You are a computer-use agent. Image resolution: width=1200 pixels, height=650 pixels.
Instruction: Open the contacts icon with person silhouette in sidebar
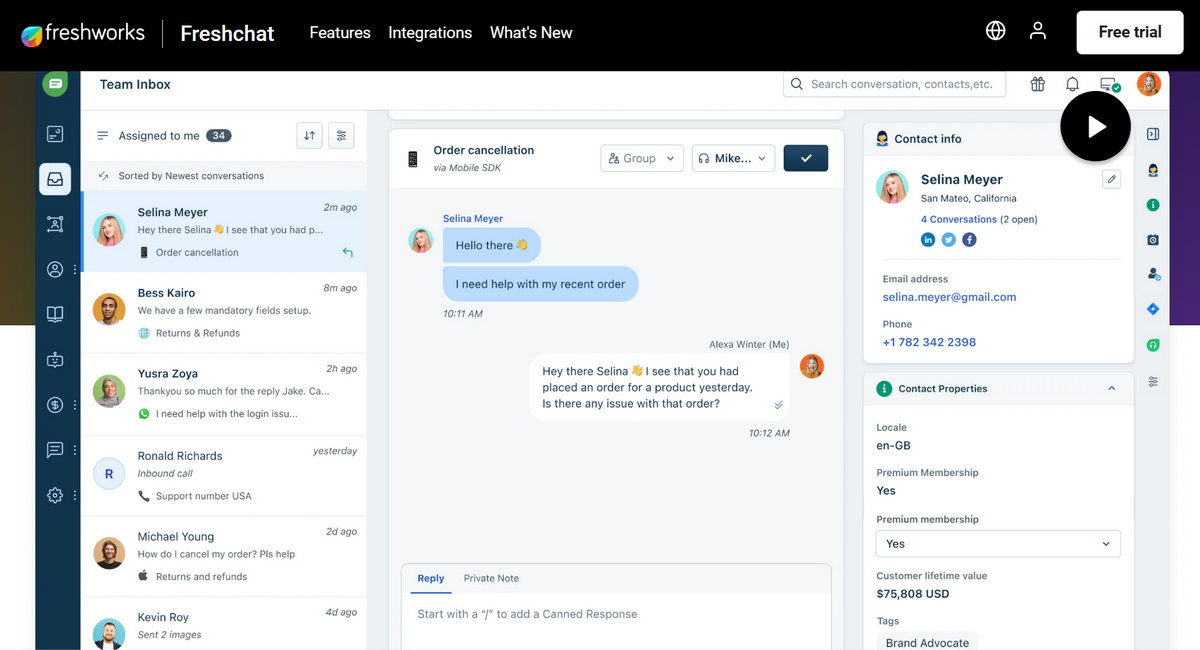tap(55, 269)
